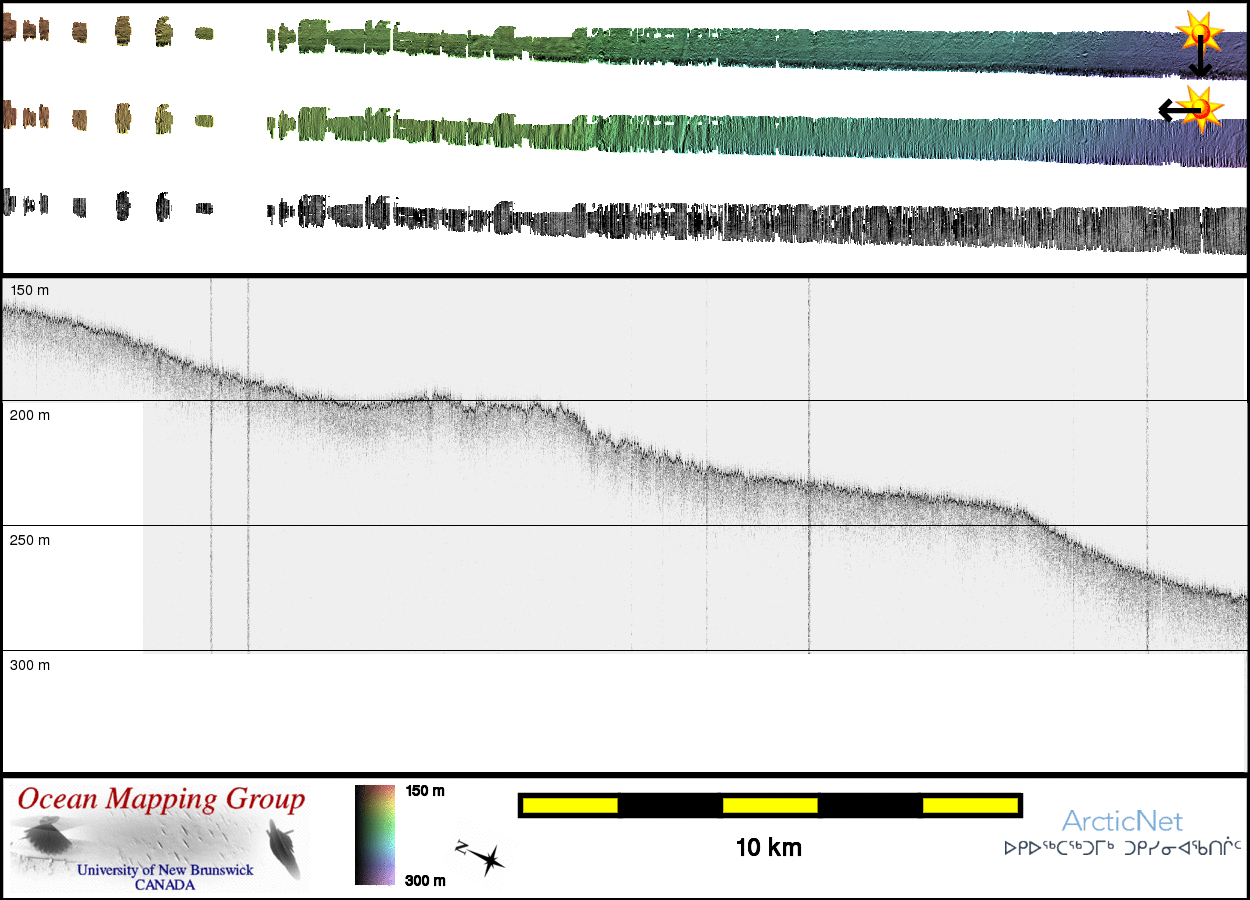Click the black downward illumination arrow
This screenshot has height=900, width=1250.
tap(1200, 62)
